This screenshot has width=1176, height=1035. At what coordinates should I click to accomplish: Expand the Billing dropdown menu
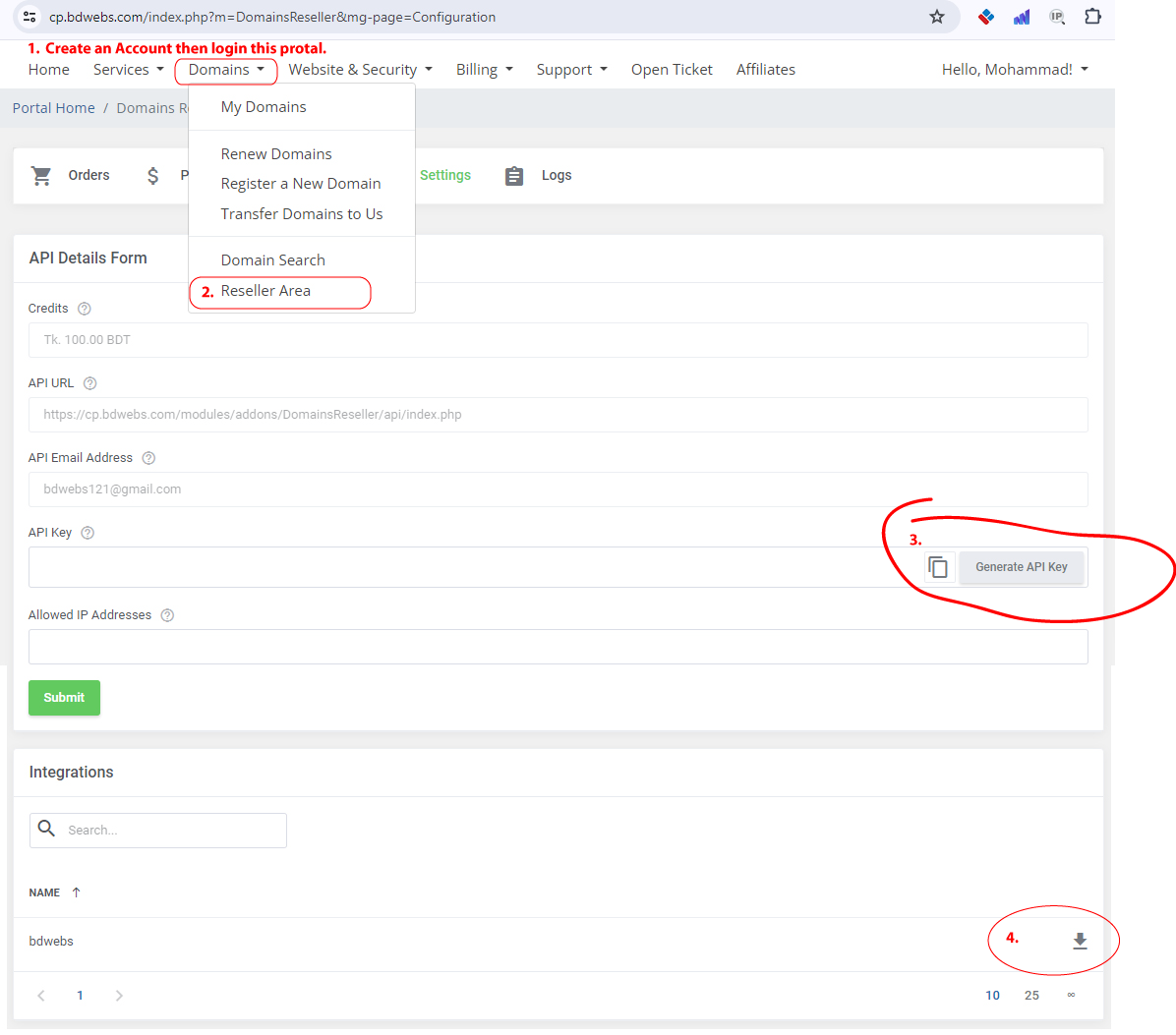485,70
